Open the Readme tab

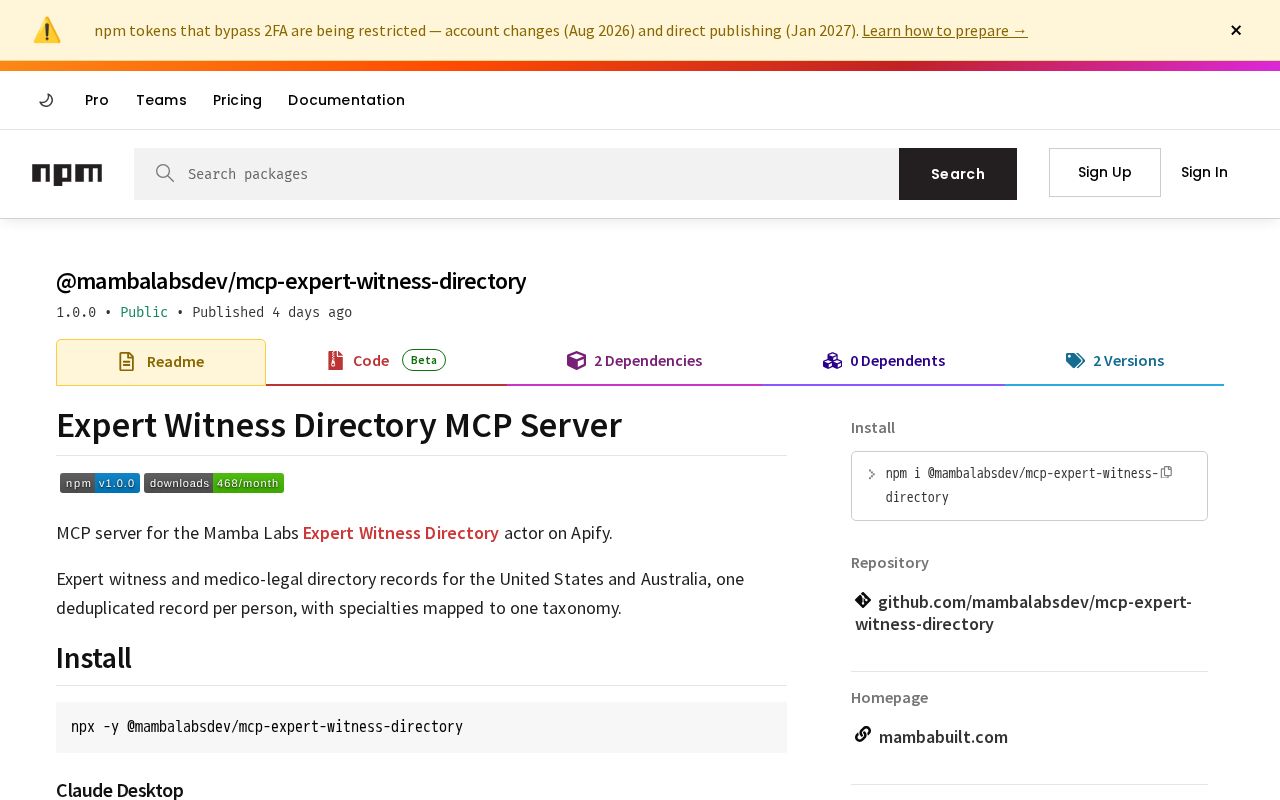click(x=161, y=362)
